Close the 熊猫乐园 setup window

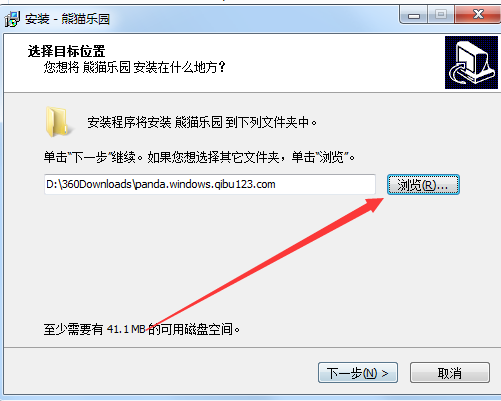(x=478, y=15)
